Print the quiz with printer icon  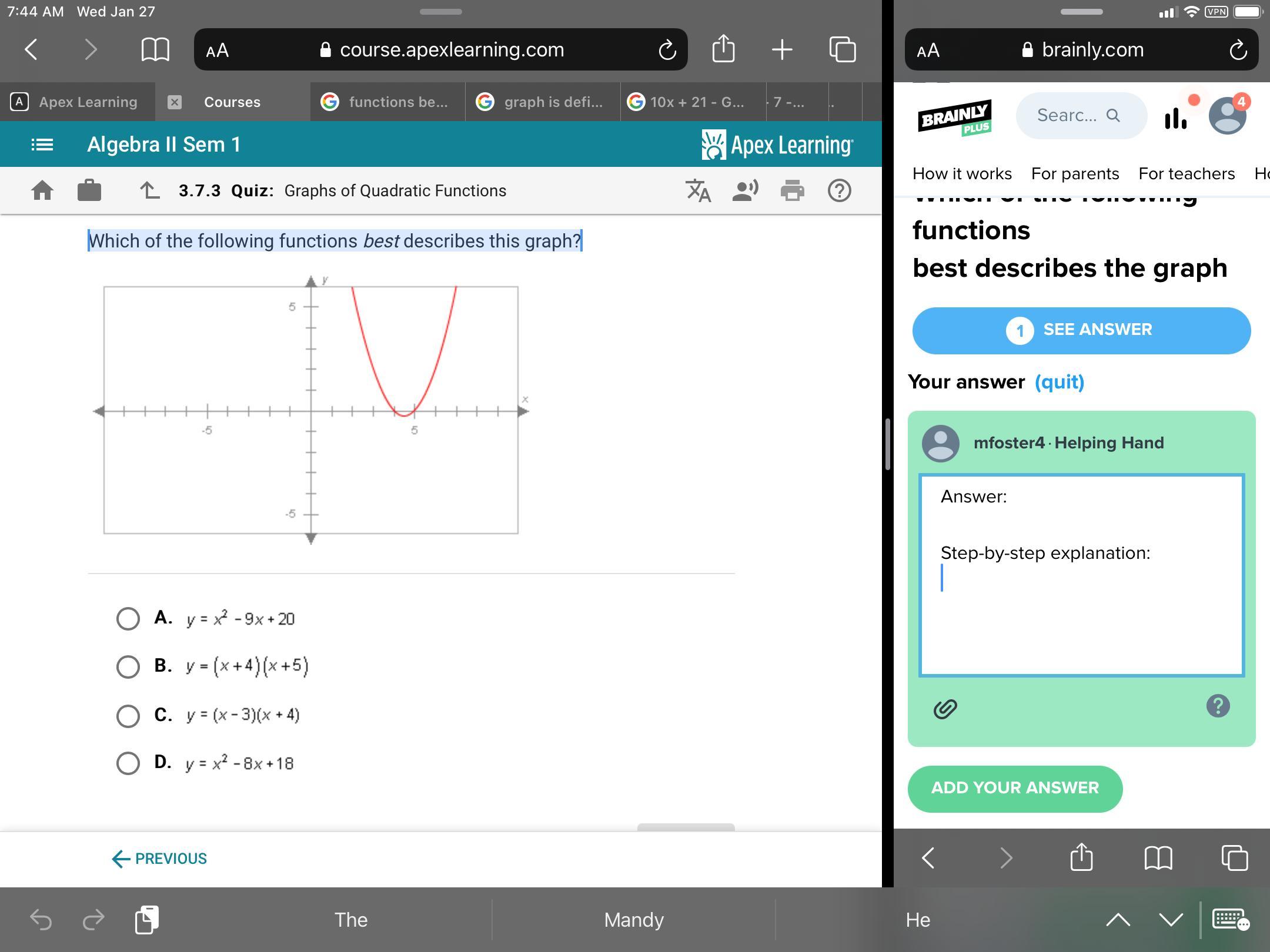coord(792,190)
